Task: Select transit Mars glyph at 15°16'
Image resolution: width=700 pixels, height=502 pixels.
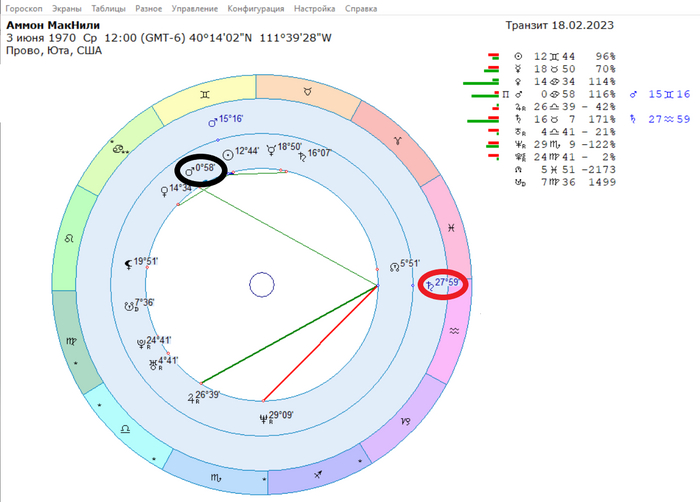Action: (x=213, y=122)
